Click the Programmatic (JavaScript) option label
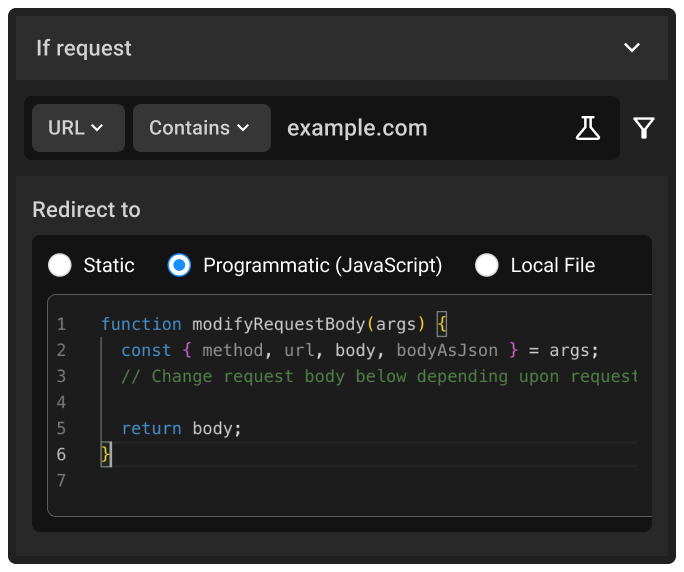The image size is (684, 572). point(323,265)
